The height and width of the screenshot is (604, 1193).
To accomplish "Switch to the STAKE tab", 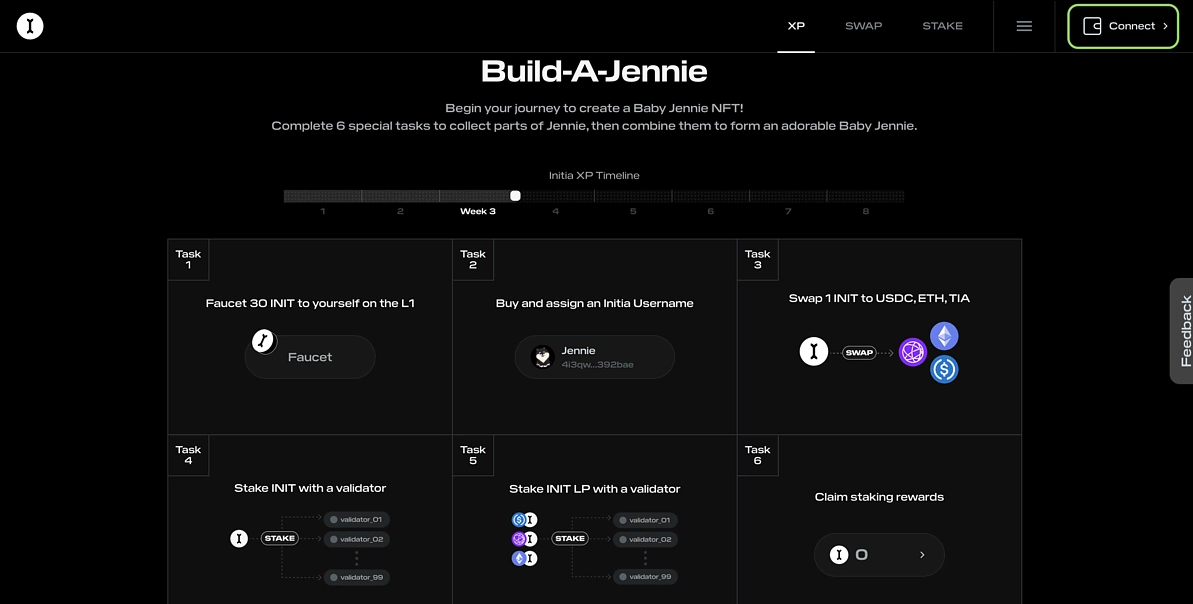I will tap(943, 26).
